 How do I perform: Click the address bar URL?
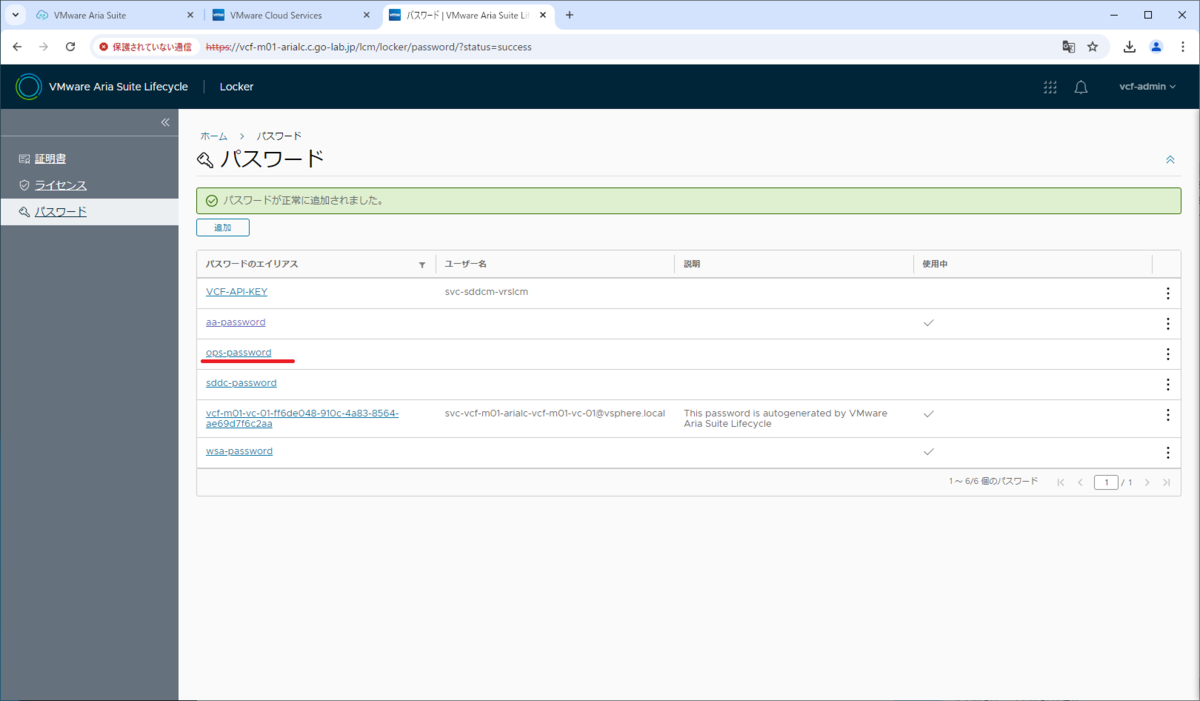coord(368,47)
